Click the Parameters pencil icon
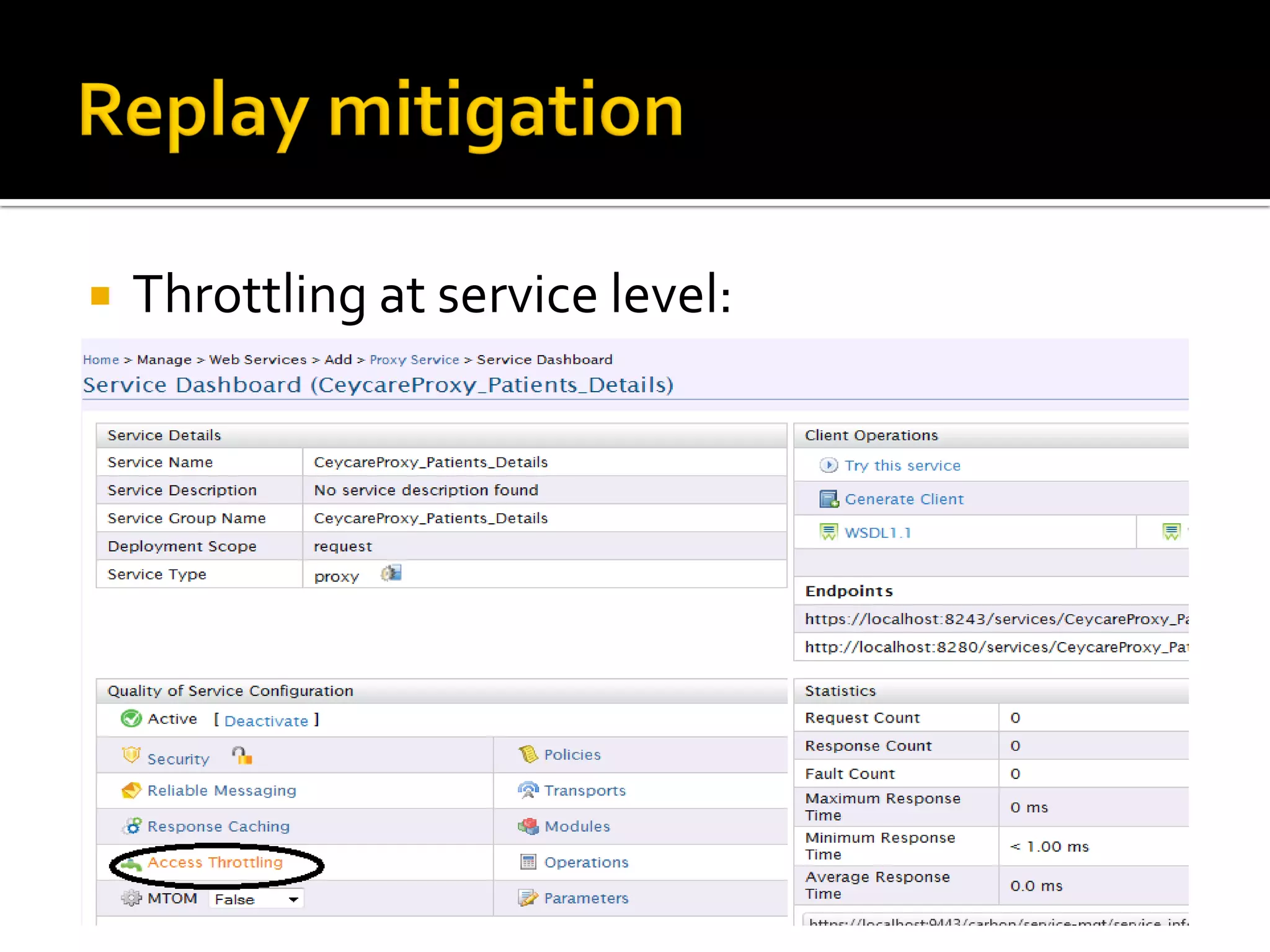 [x=528, y=898]
